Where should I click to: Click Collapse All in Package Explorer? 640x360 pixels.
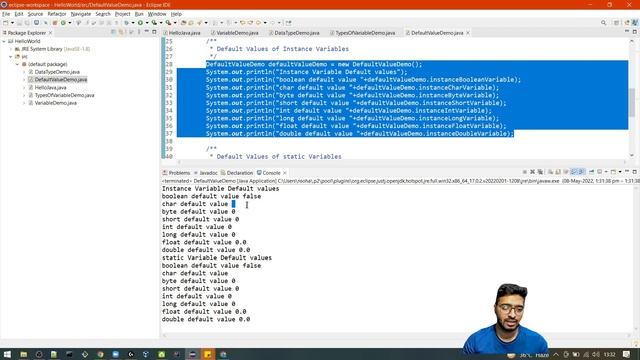[x=113, y=32]
